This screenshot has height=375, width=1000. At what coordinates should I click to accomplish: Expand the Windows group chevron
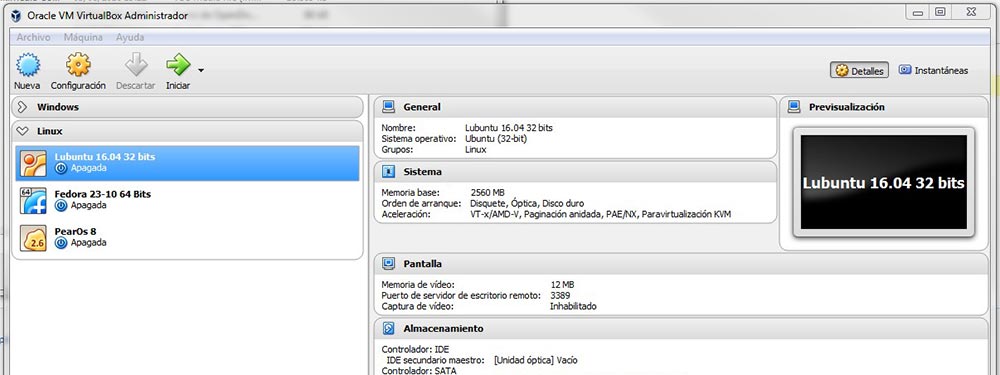pyautogui.click(x=22, y=107)
